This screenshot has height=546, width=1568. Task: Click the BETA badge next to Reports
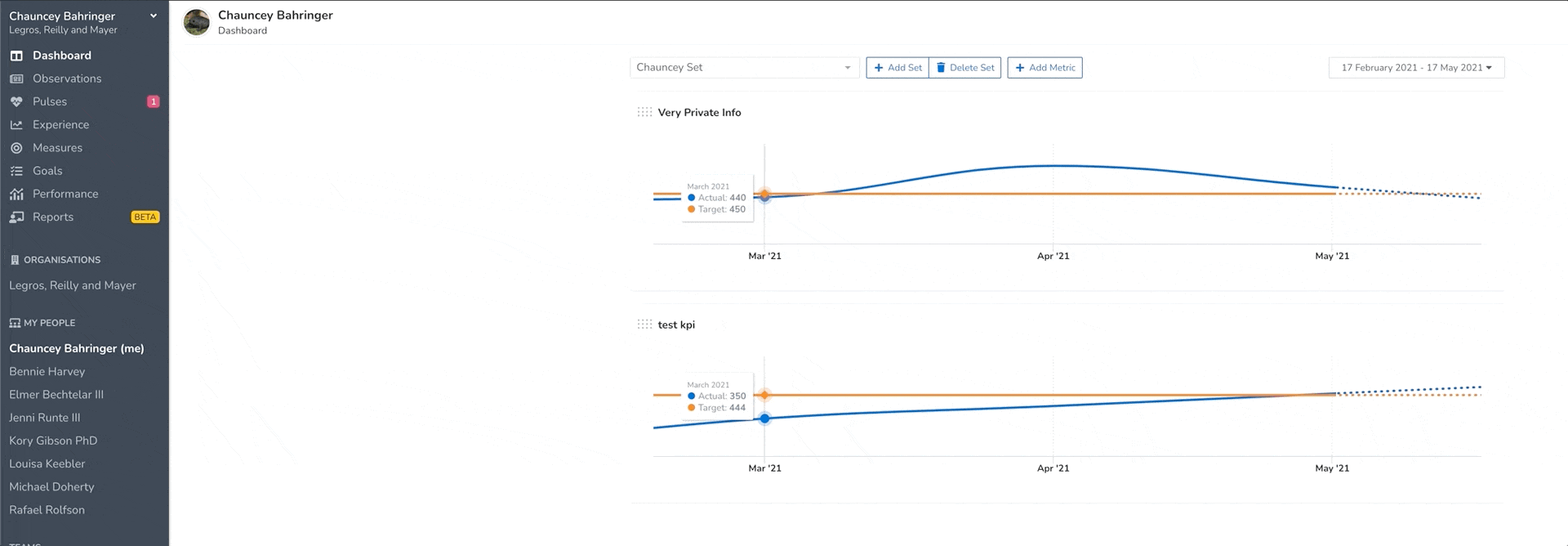point(145,217)
